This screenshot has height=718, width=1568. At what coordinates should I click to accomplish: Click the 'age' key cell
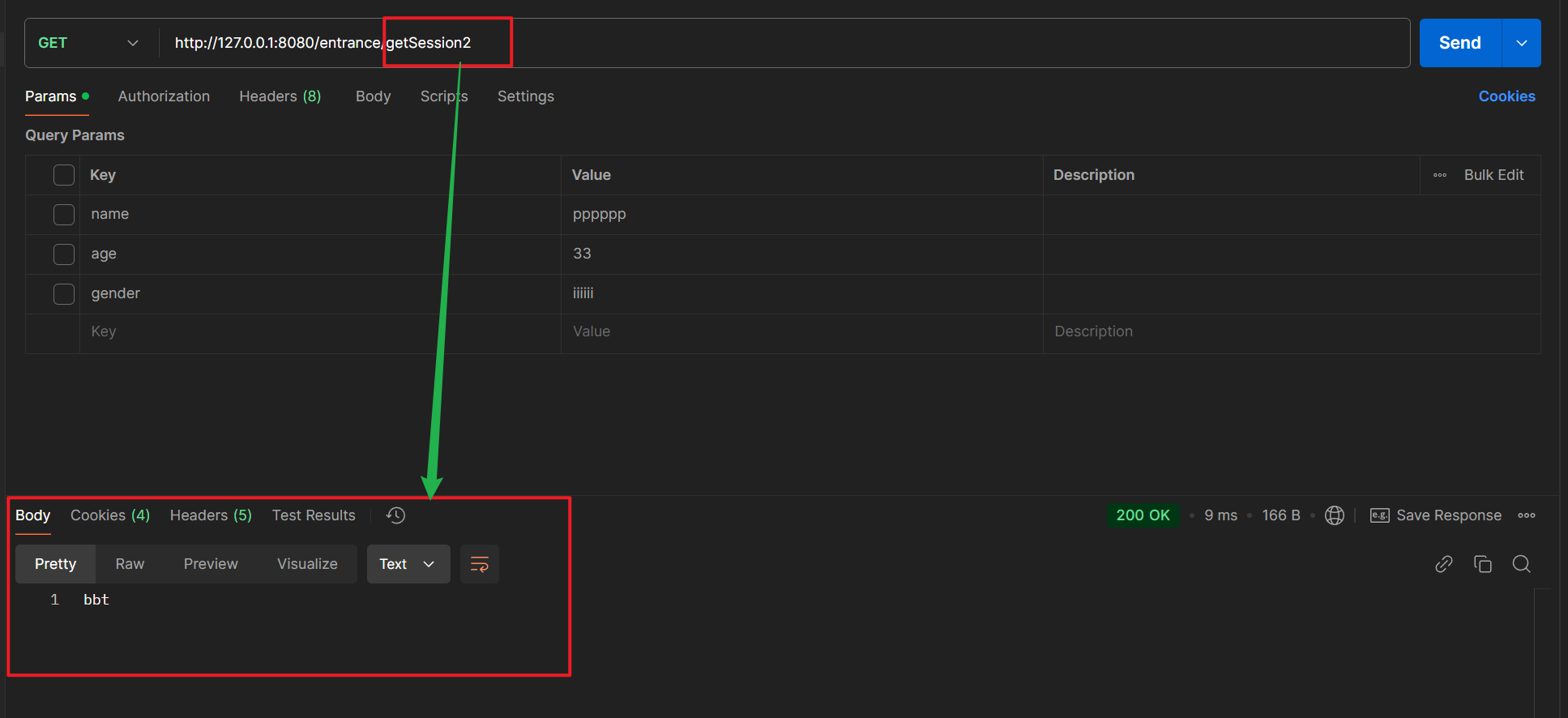coord(320,254)
